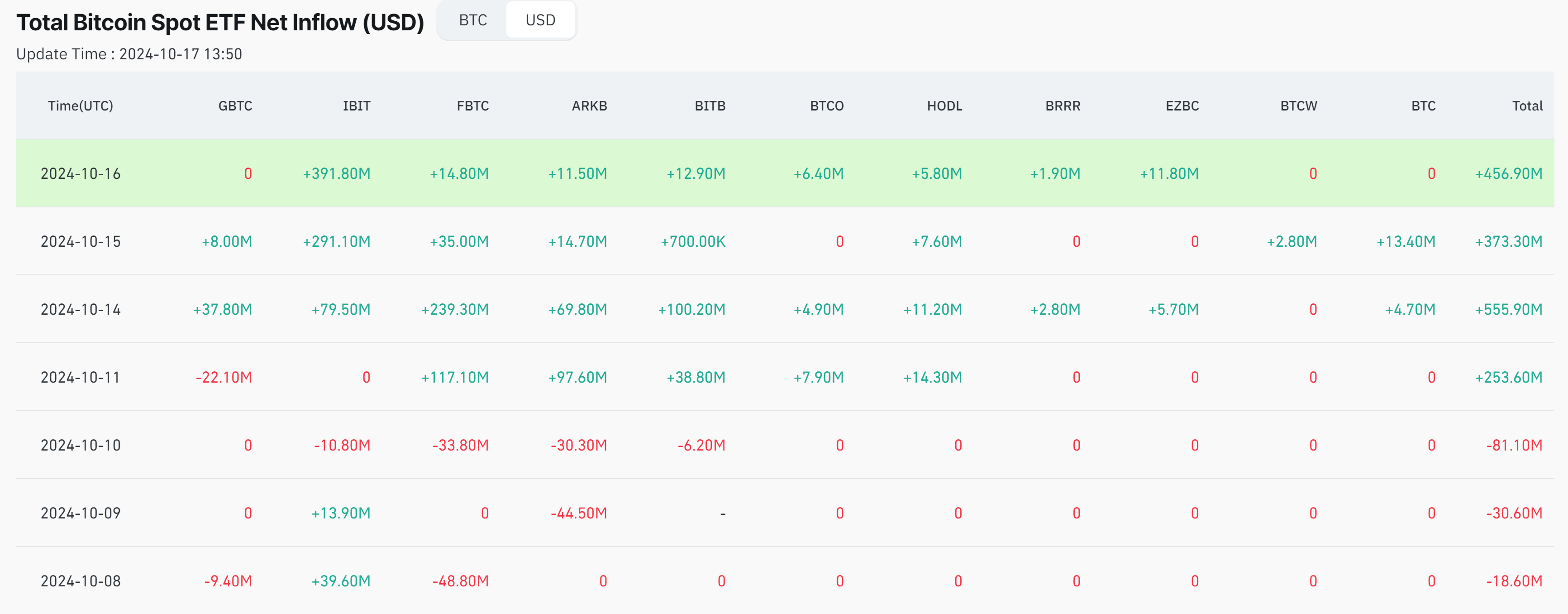This screenshot has height=614, width=1568.
Task: Click the Total column header
Action: pyautogui.click(x=1527, y=106)
